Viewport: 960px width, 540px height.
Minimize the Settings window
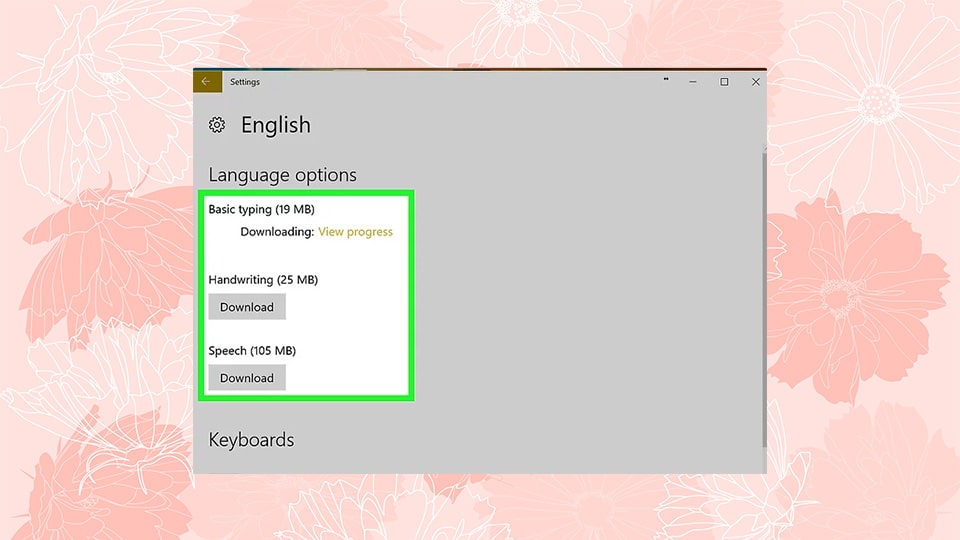click(x=694, y=82)
